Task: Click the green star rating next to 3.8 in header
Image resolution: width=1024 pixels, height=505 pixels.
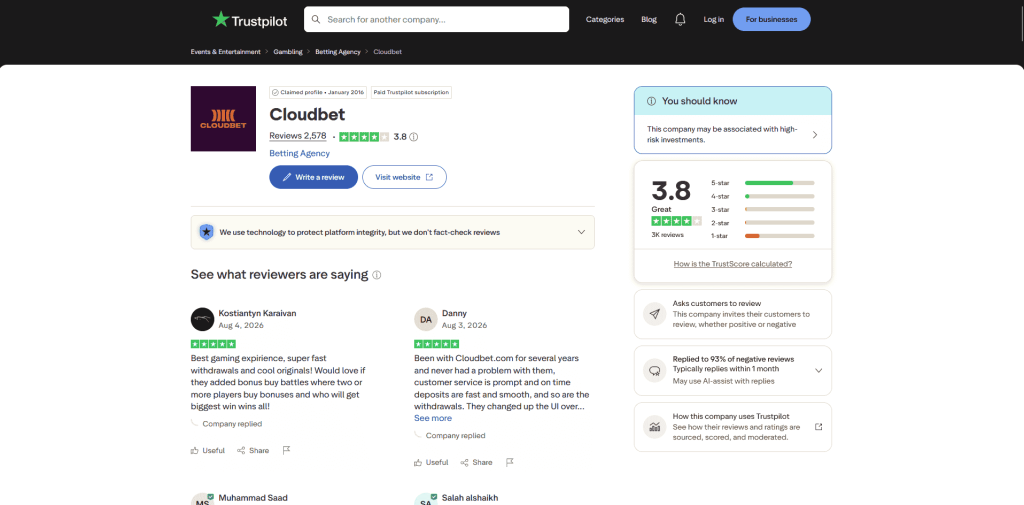Action: click(x=364, y=137)
